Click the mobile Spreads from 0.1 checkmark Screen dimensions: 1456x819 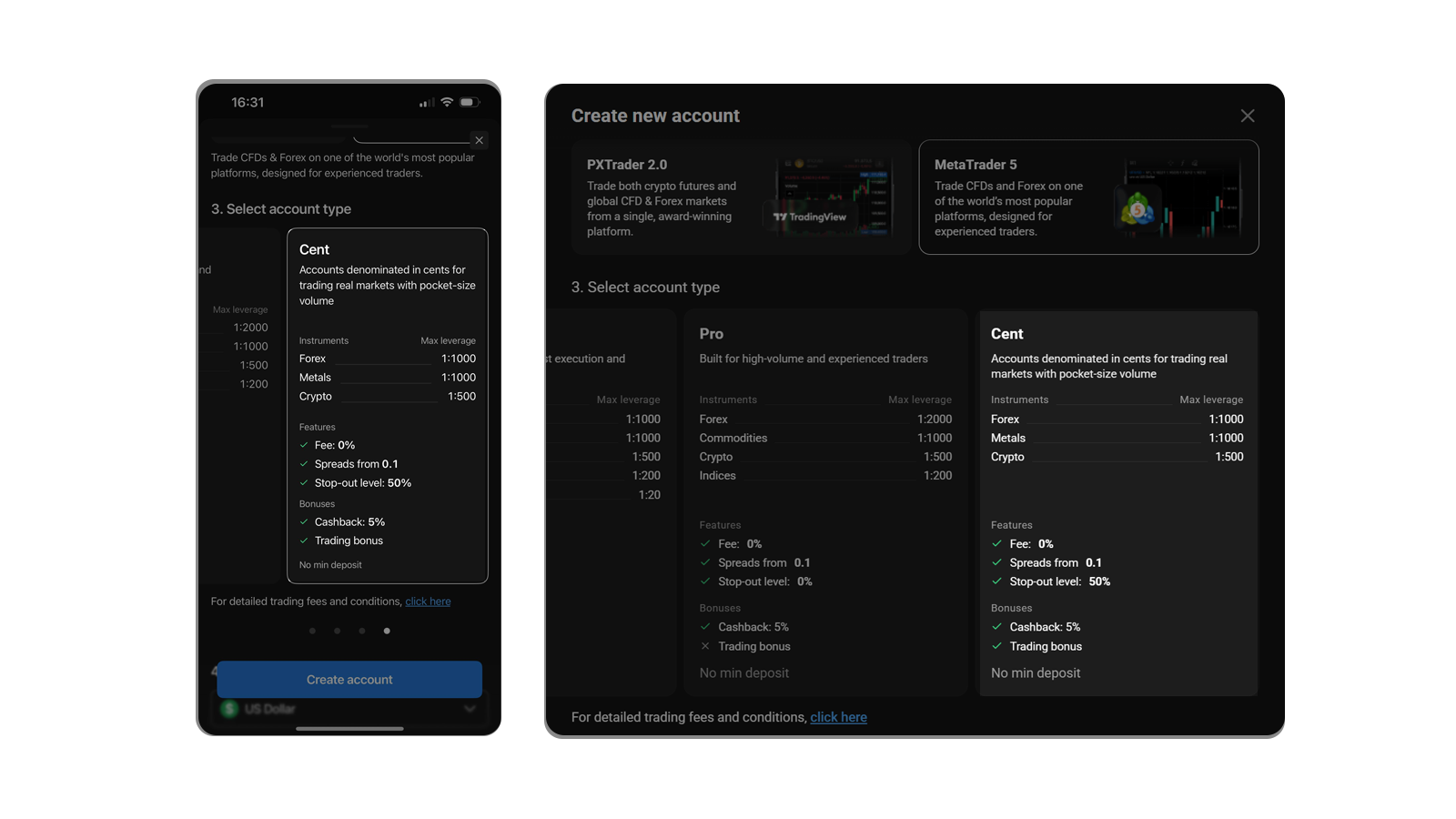[x=304, y=464]
